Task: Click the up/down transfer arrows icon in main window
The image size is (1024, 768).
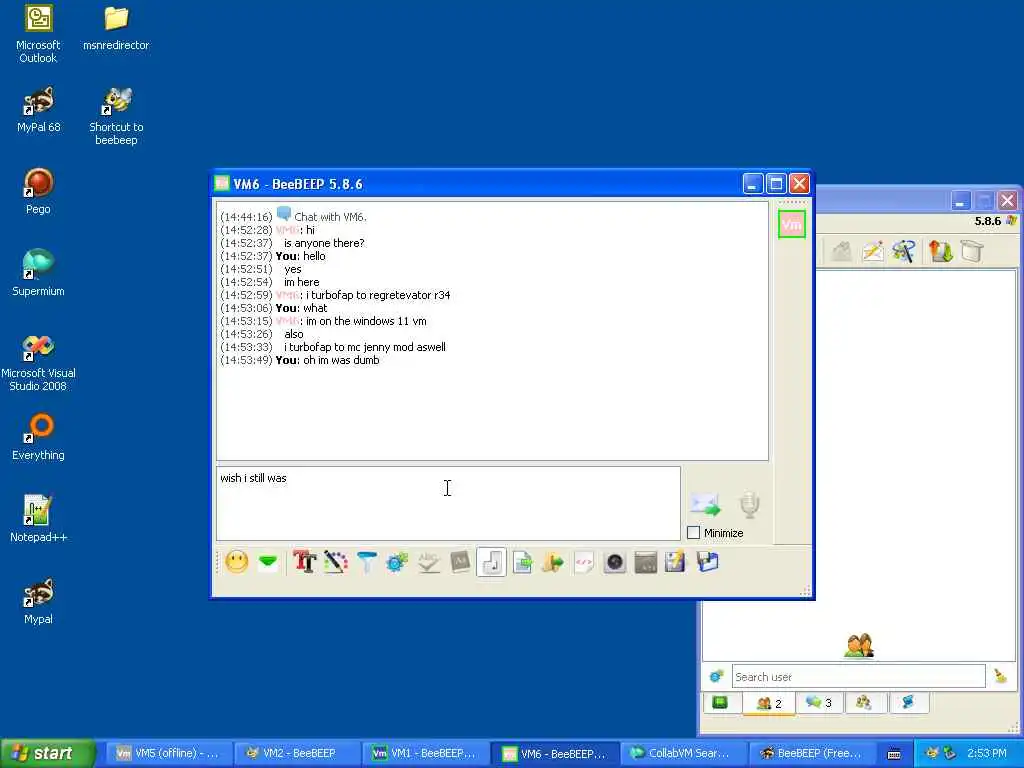Action: [x=940, y=251]
